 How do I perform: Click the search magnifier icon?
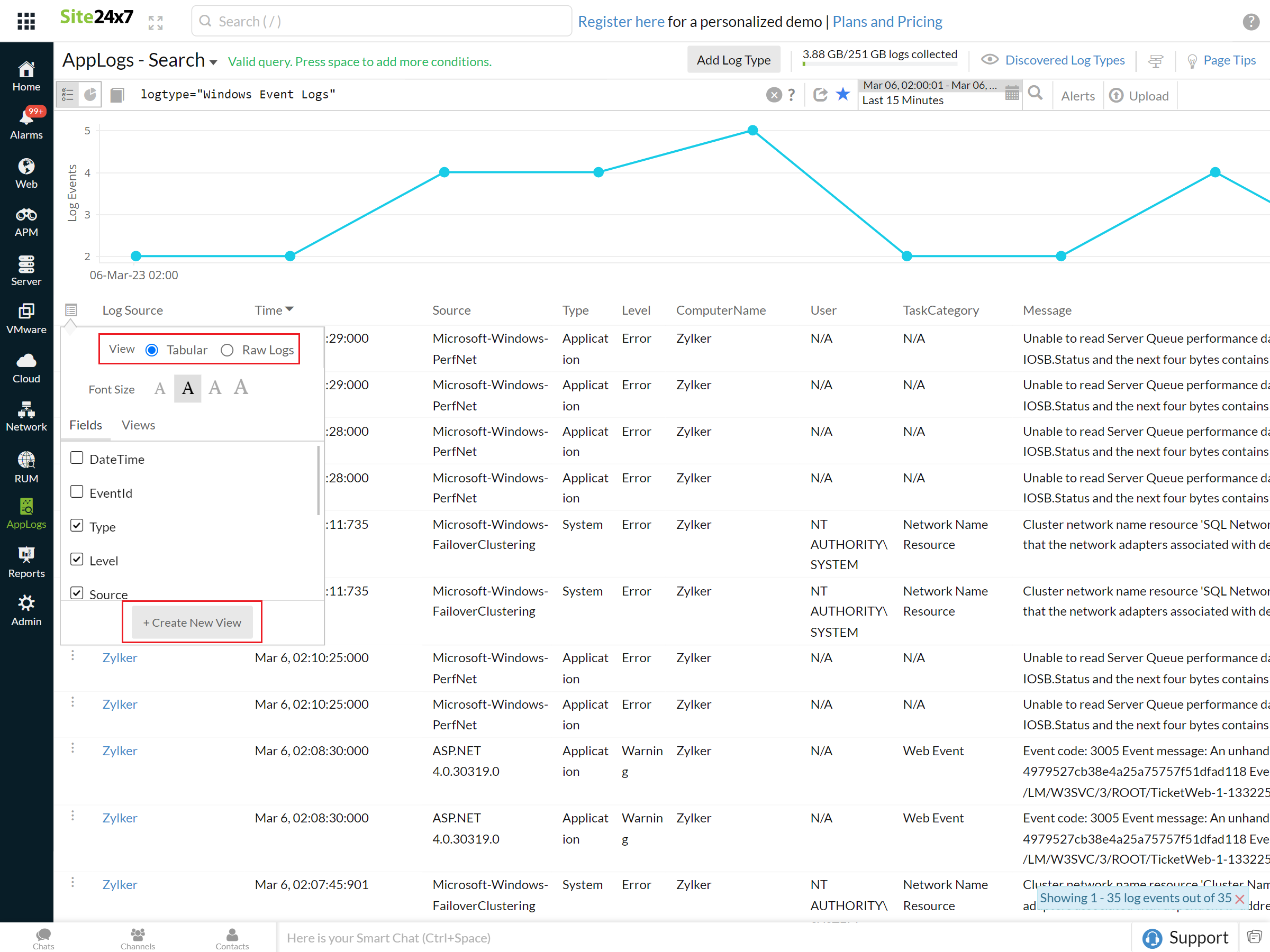pyautogui.click(x=1035, y=94)
